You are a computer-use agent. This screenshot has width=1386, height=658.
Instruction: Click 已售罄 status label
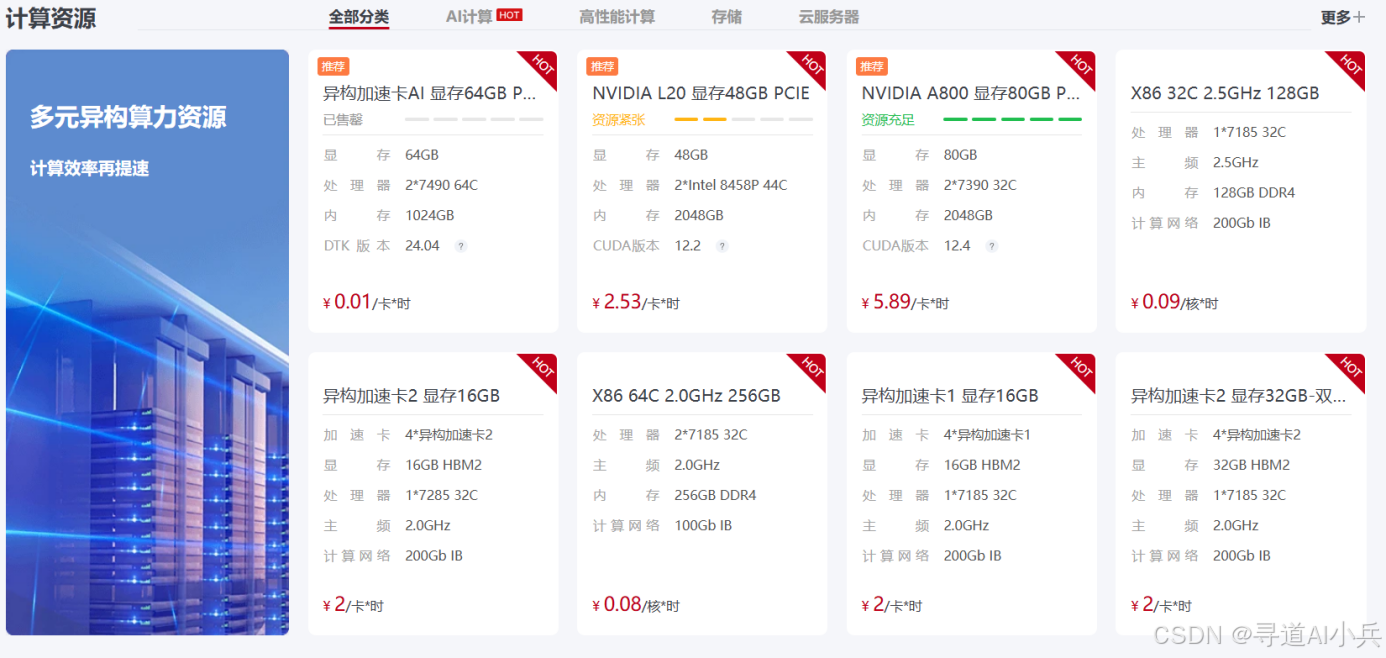coord(343,120)
